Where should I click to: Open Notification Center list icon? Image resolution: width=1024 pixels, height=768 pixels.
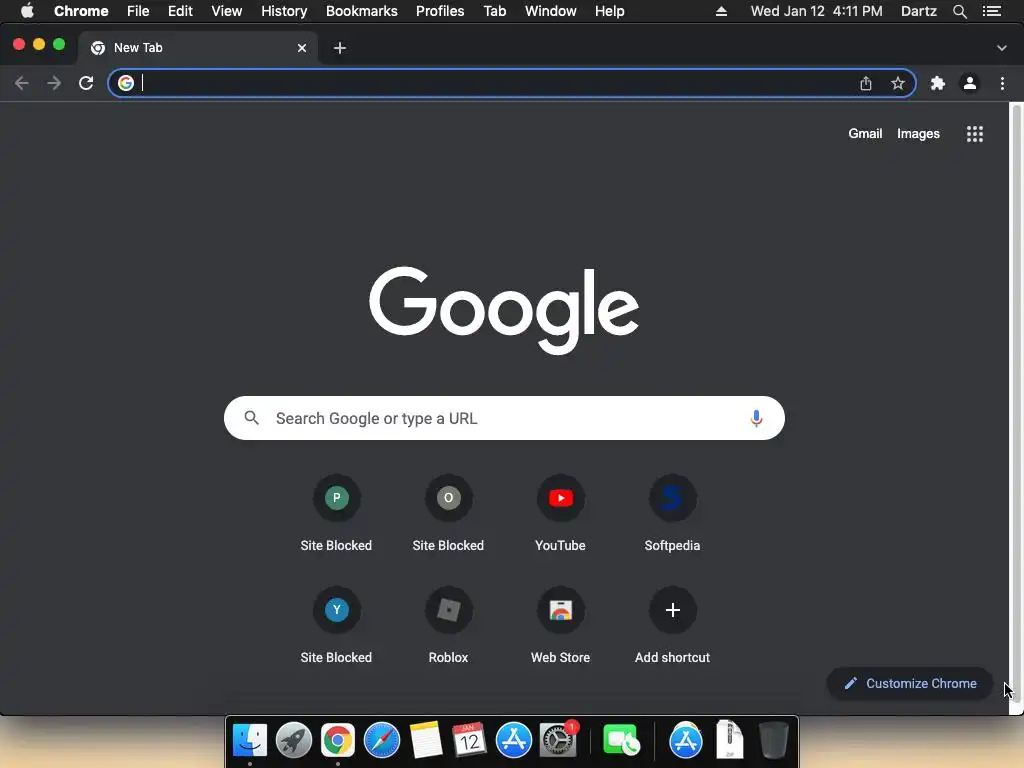(992, 11)
